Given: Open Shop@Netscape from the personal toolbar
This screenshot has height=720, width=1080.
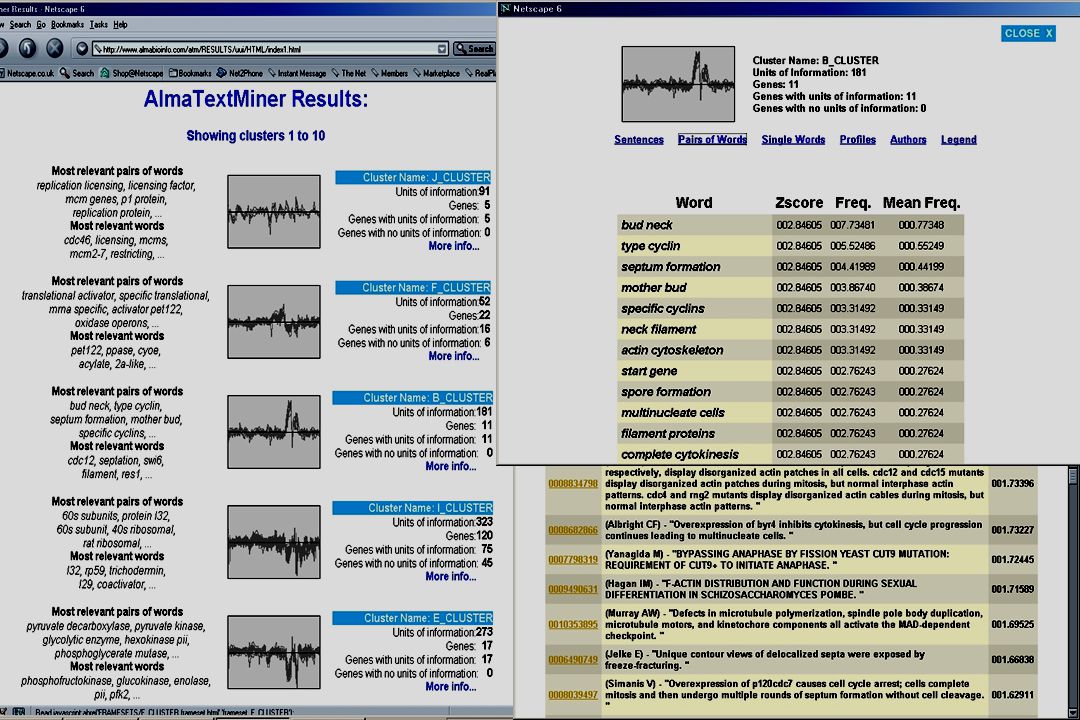Looking at the screenshot, I should pos(132,73).
